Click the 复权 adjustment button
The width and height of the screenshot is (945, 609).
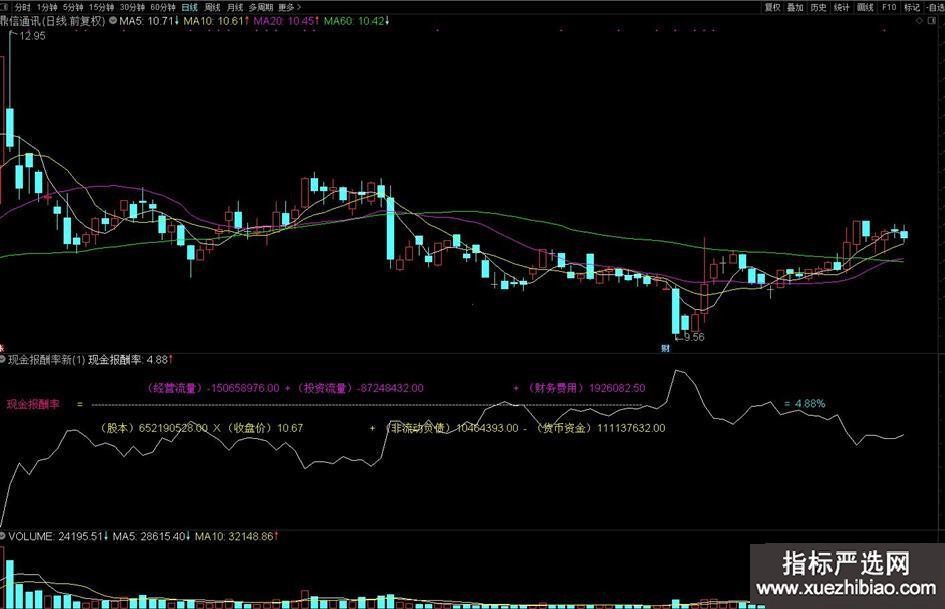click(773, 7)
